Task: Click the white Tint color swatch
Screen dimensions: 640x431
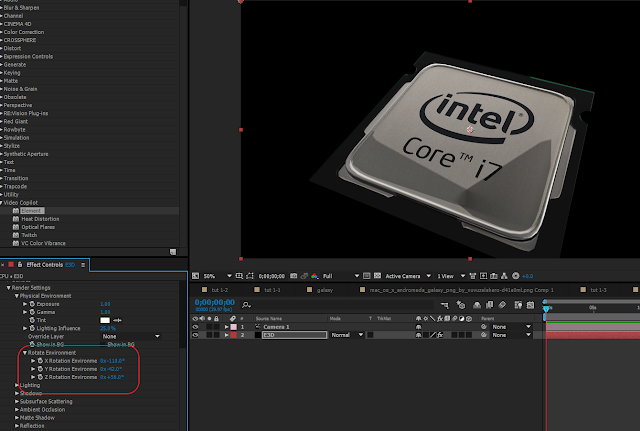Action: click(x=105, y=320)
